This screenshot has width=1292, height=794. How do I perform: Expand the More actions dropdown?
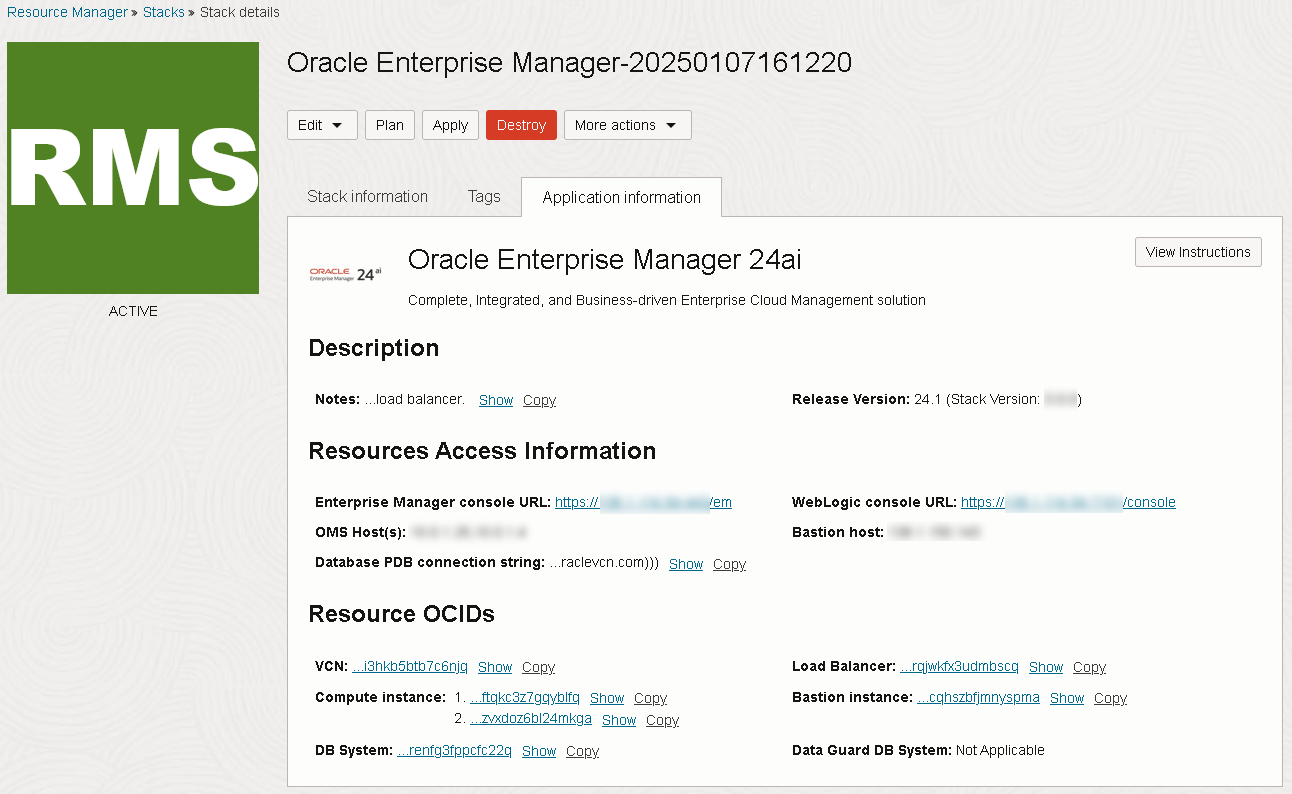tap(627, 125)
